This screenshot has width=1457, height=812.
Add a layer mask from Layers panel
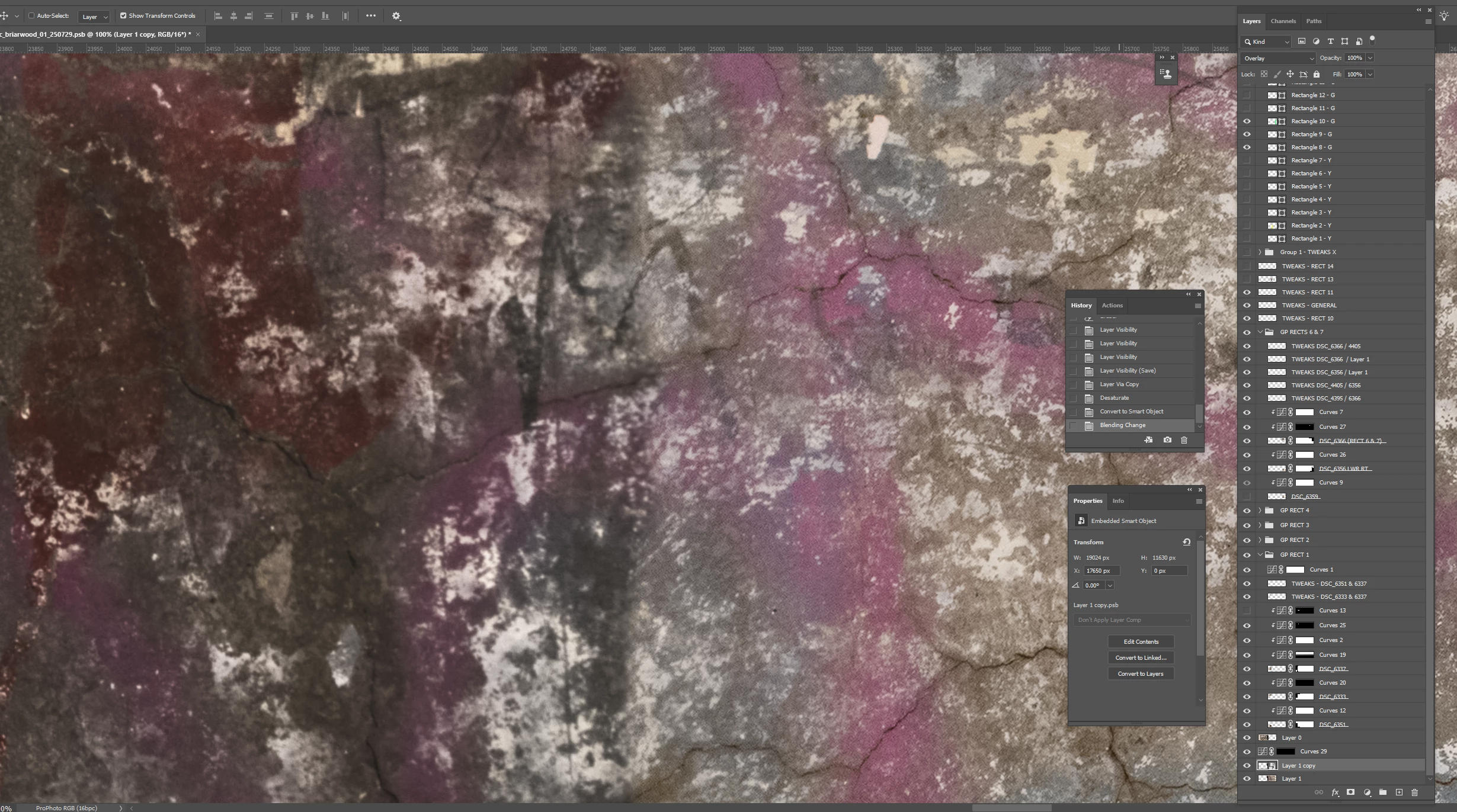click(1350, 792)
